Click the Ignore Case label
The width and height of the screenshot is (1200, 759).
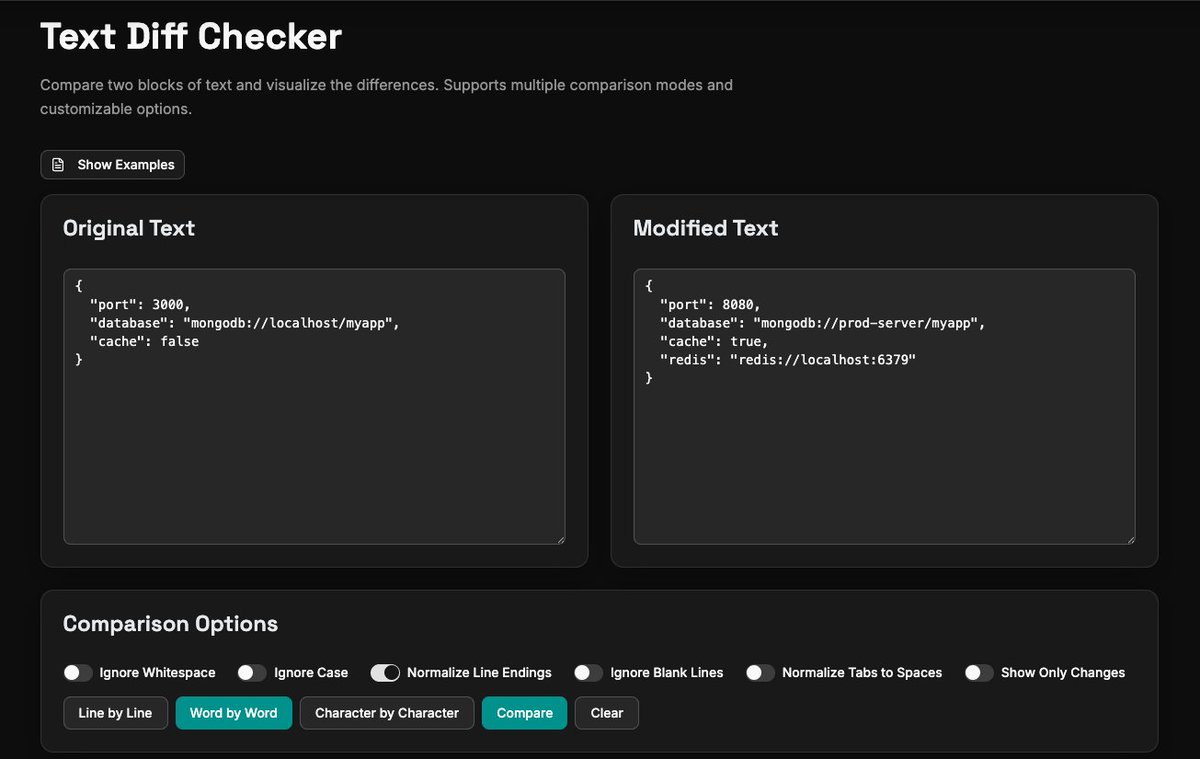click(311, 673)
